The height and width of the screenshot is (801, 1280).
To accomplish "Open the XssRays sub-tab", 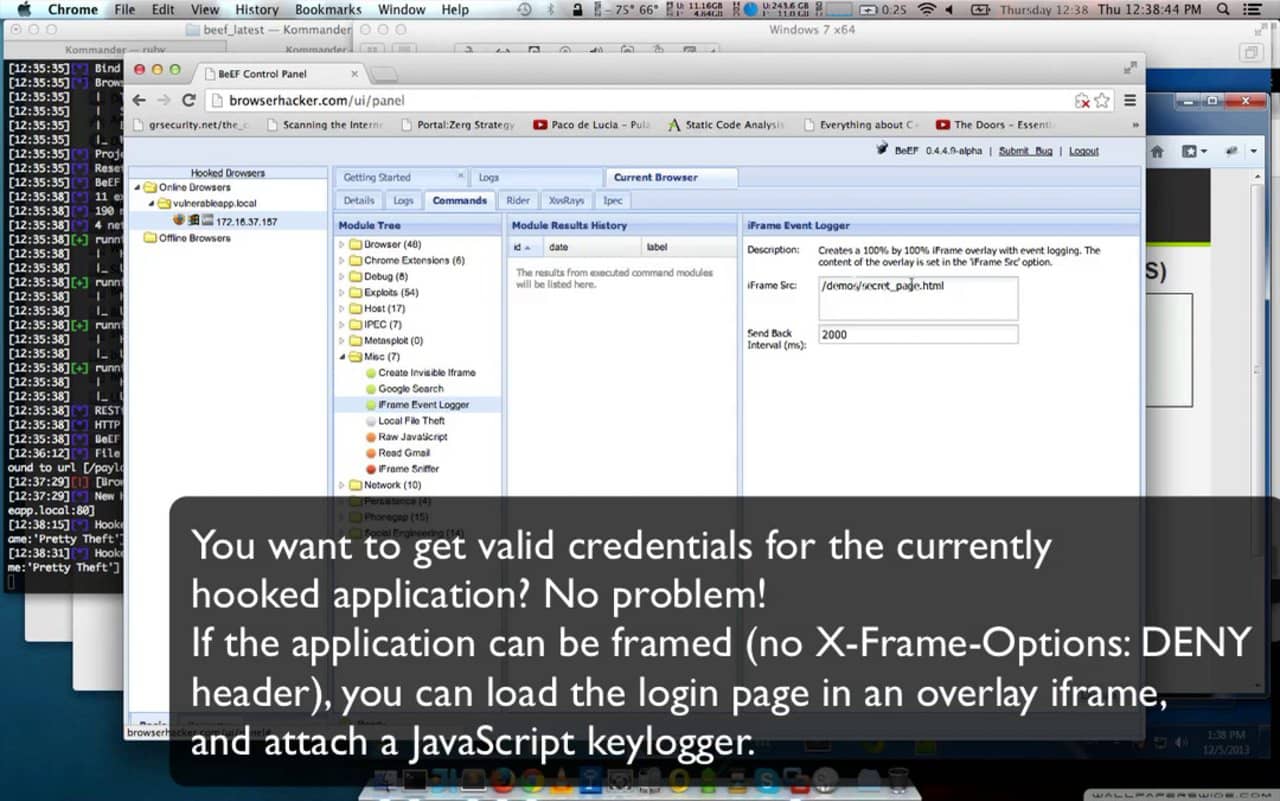I will tap(567, 200).
